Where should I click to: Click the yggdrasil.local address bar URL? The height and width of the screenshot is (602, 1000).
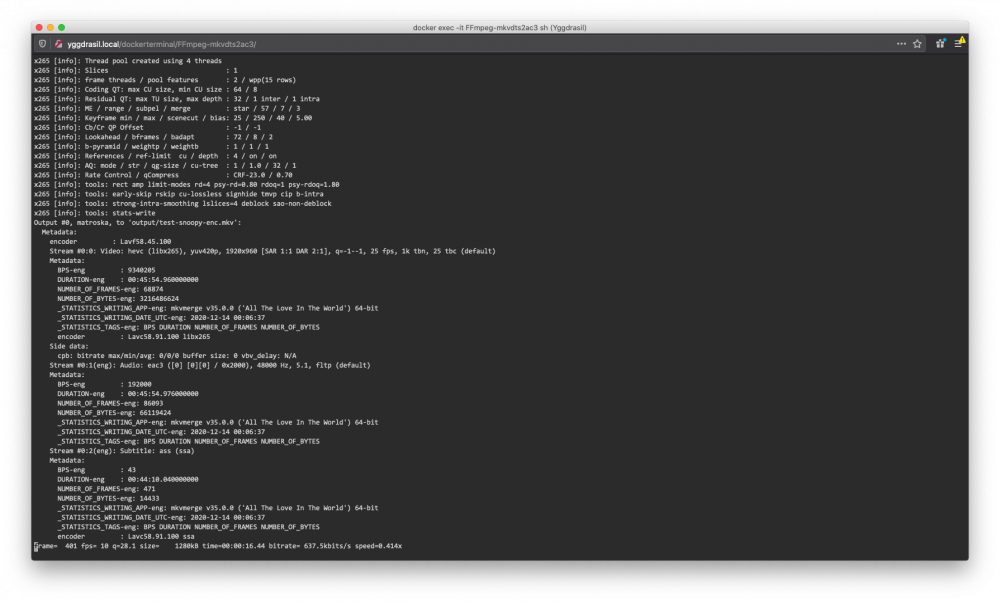click(x=162, y=44)
